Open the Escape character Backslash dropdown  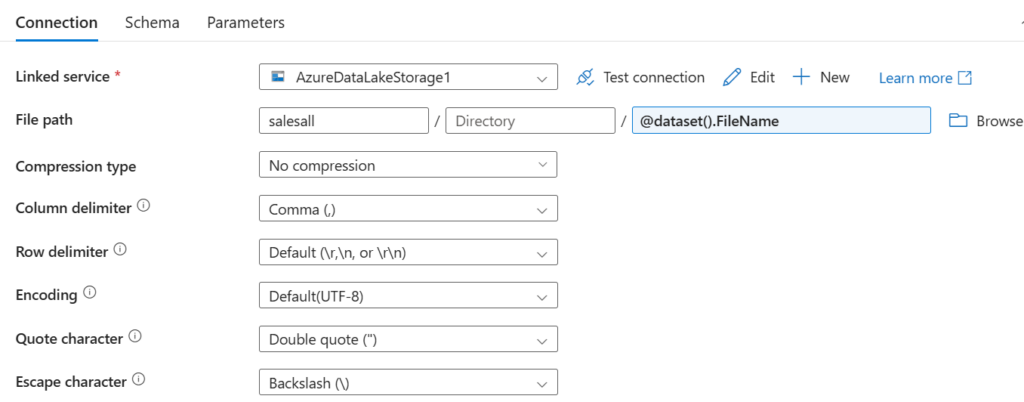[x=407, y=383]
